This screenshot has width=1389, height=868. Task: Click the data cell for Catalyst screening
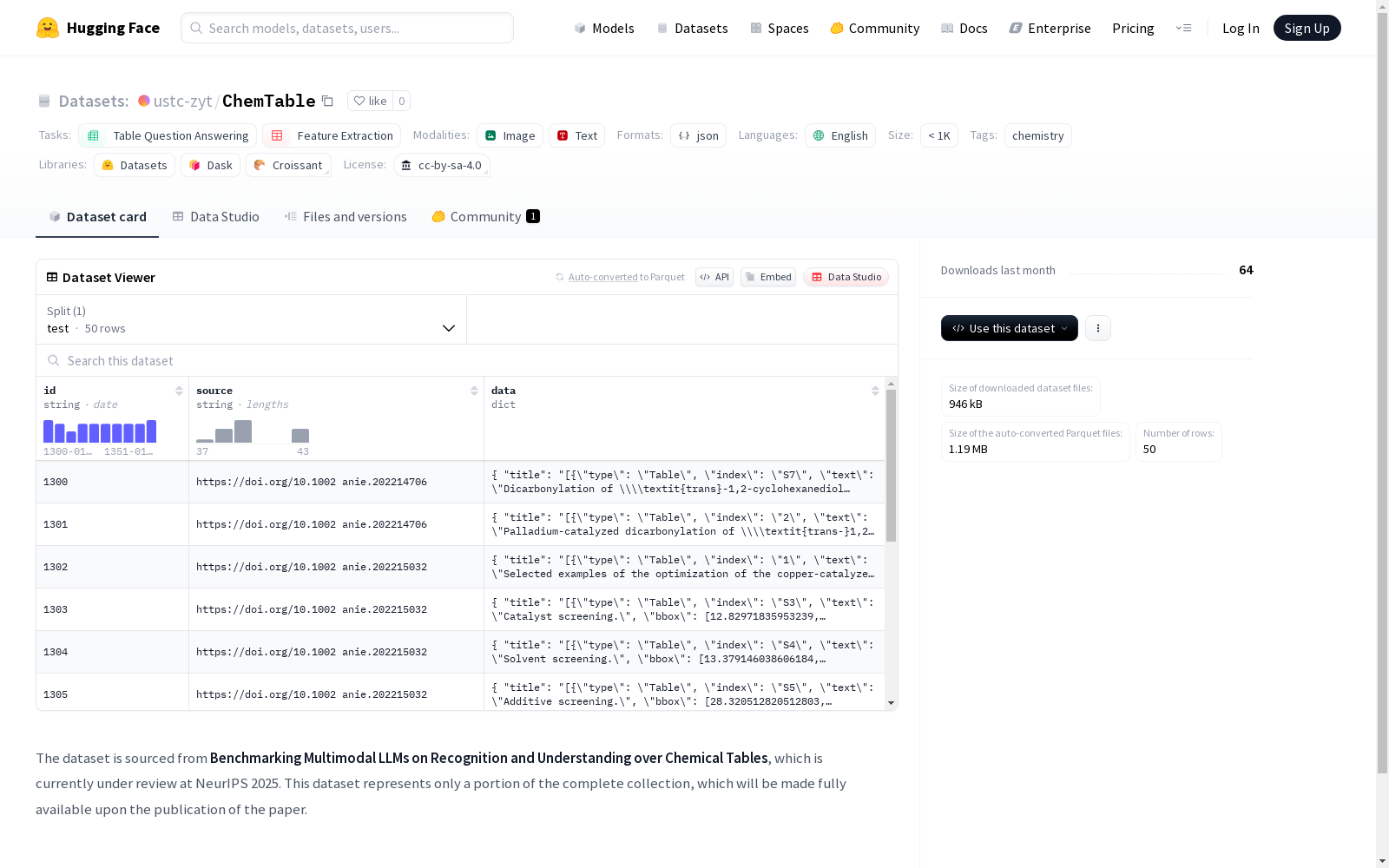(684, 609)
